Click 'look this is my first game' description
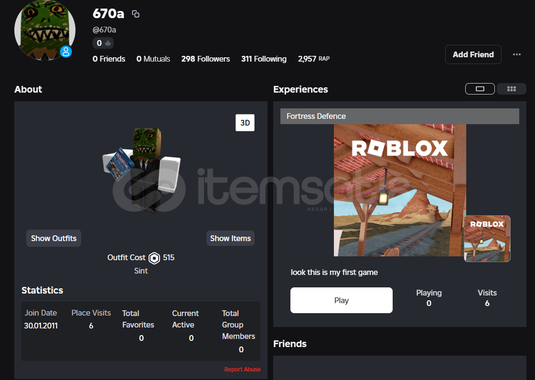535x380 pixels. click(x=334, y=272)
